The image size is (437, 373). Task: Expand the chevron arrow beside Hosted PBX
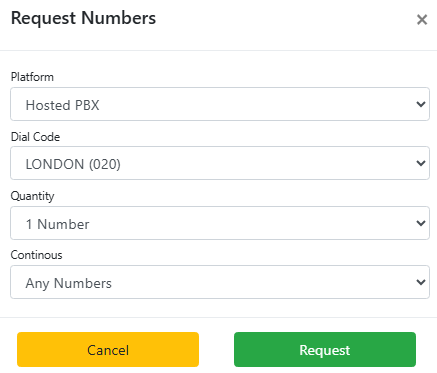tap(421, 104)
